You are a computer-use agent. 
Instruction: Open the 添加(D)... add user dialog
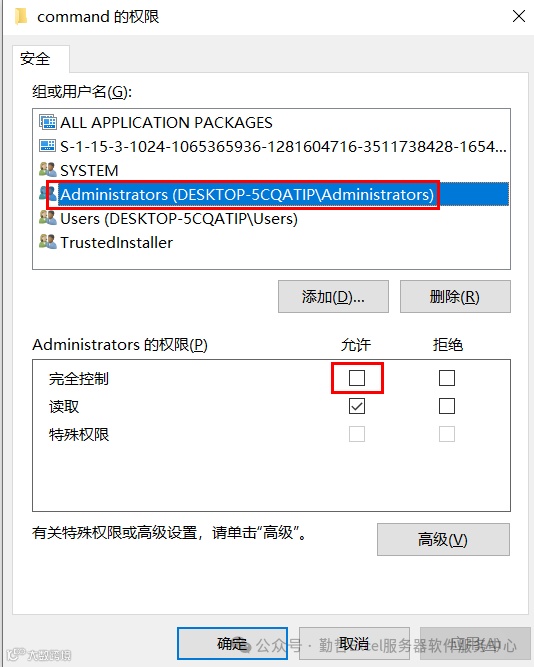coord(333,296)
